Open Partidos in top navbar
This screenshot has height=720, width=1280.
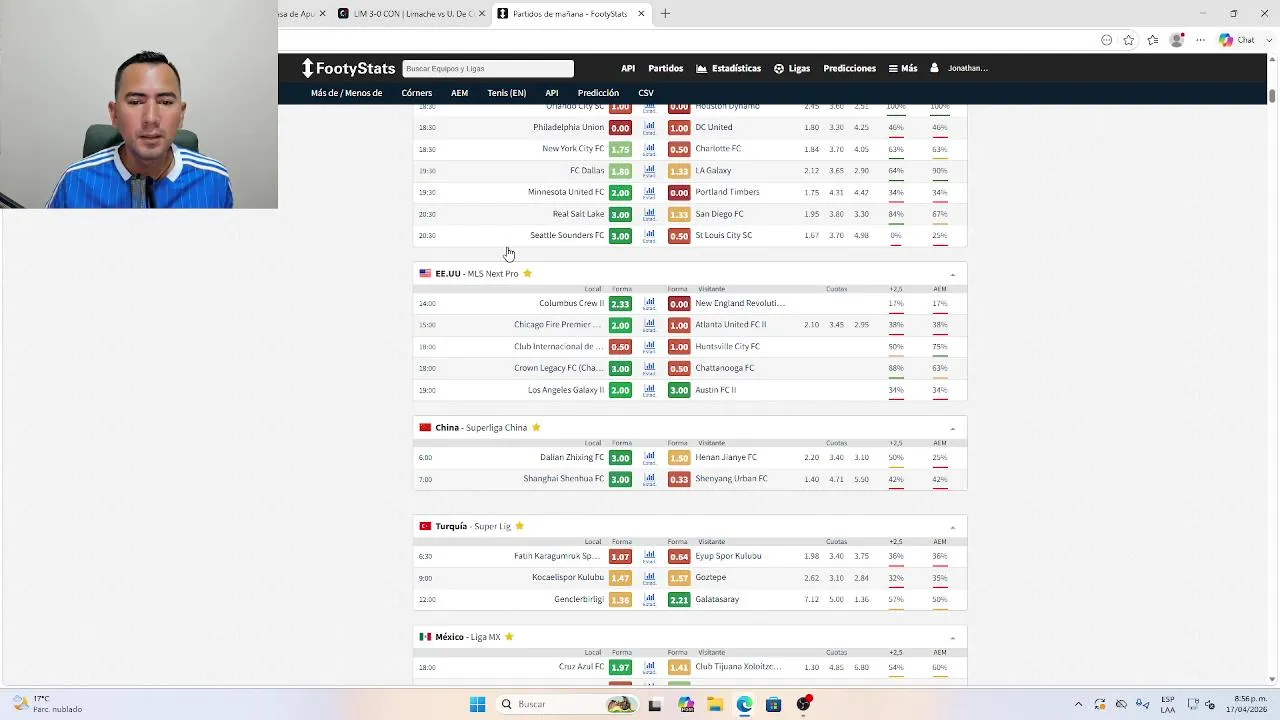pos(665,68)
